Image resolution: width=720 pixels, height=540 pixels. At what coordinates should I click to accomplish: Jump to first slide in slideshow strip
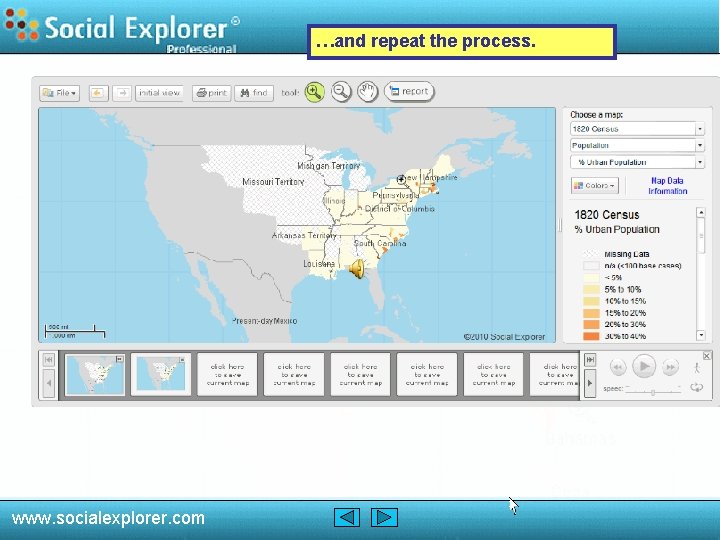[49, 360]
